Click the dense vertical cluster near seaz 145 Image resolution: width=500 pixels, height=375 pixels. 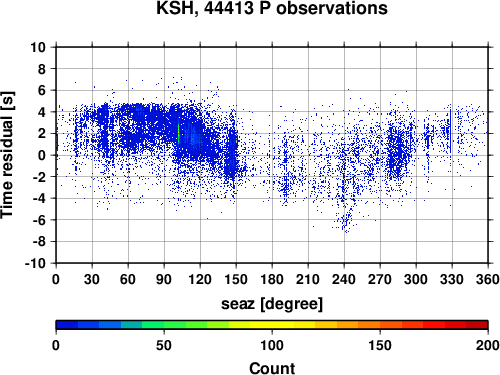[231, 153]
